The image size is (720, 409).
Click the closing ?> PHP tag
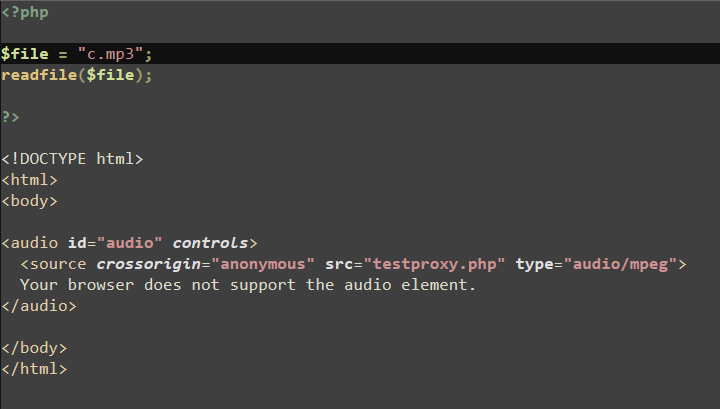(11, 117)
